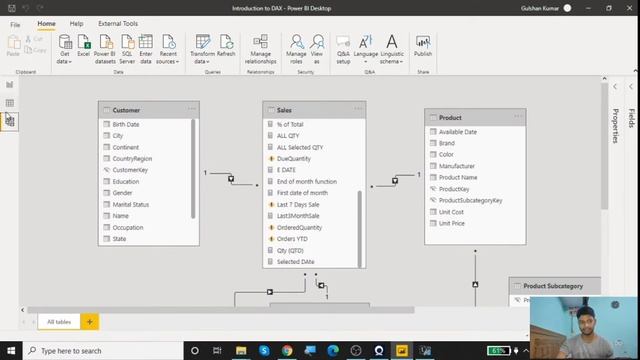Select Orders YTD in Sales table
Image resolution: width=640 pixels, height=360 pixels.
point(292,239)
